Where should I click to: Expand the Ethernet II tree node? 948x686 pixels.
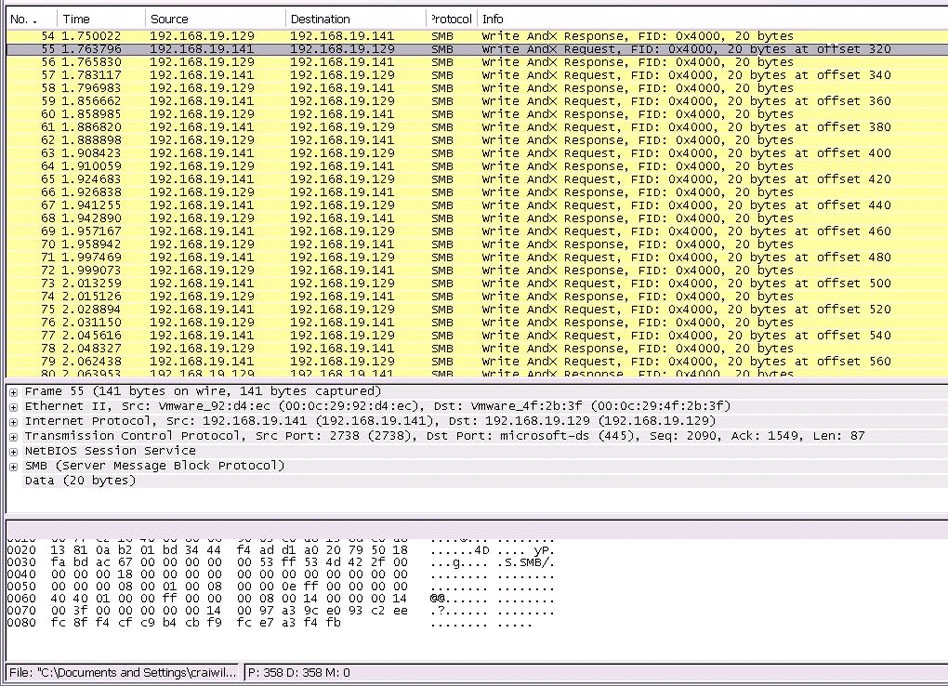click(13, 407)
